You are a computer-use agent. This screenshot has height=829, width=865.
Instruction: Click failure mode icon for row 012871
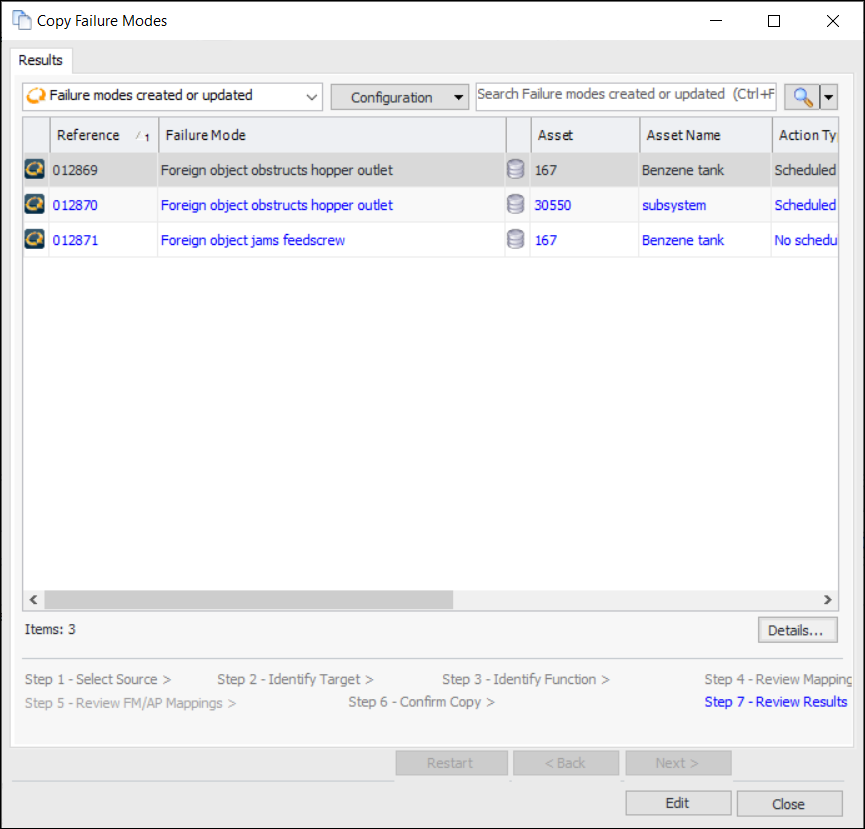[35, 240]
